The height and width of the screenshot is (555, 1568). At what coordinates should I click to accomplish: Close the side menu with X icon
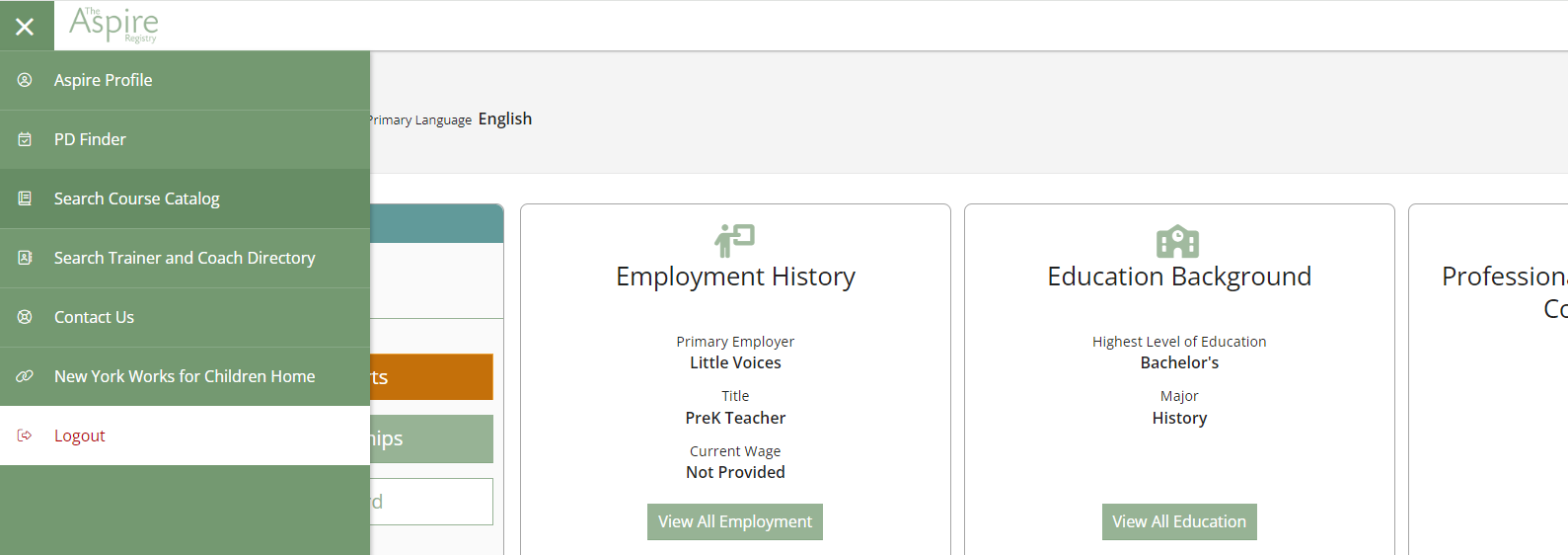[x=26, y=27]
